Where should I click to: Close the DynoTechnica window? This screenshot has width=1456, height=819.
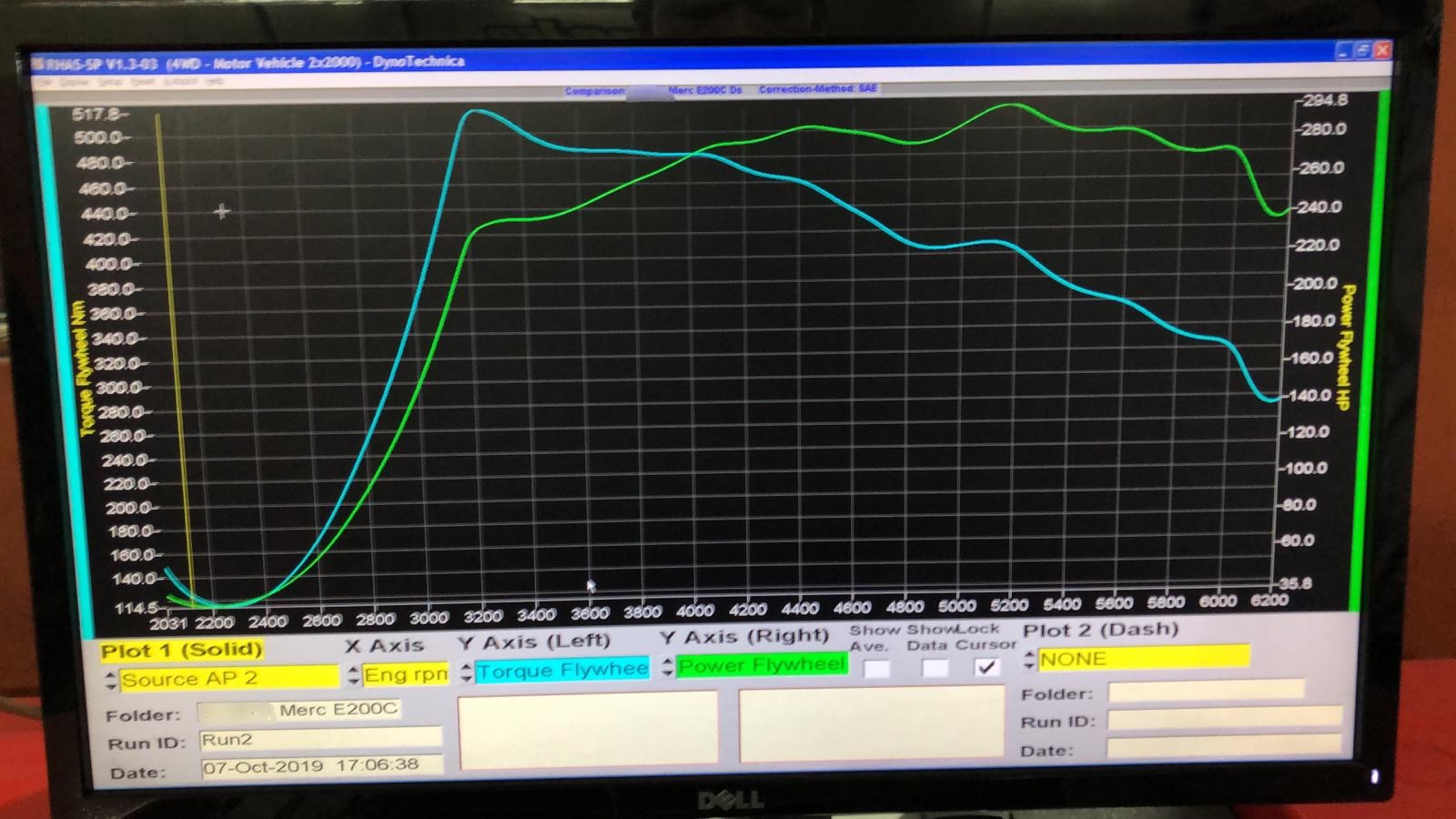pyautogui.click(x=1381, y=50)
